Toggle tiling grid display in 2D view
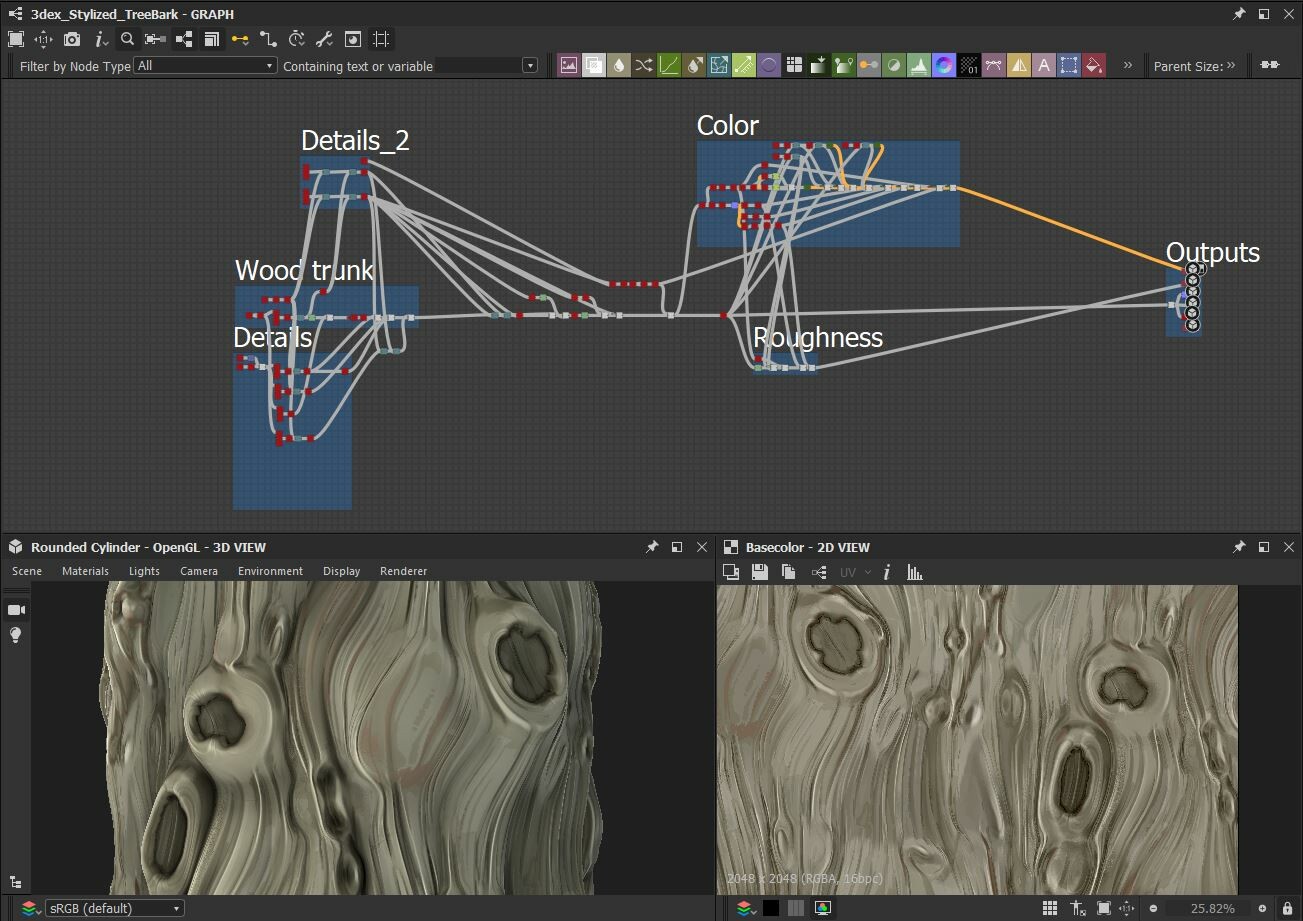The width and height of the screenshot is (1303, 921). coord(1050,907)
